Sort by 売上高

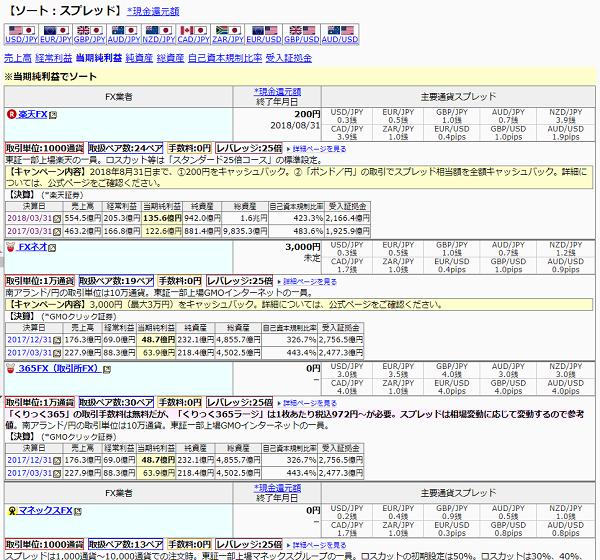pyautogui.click(x=18, y=58)
